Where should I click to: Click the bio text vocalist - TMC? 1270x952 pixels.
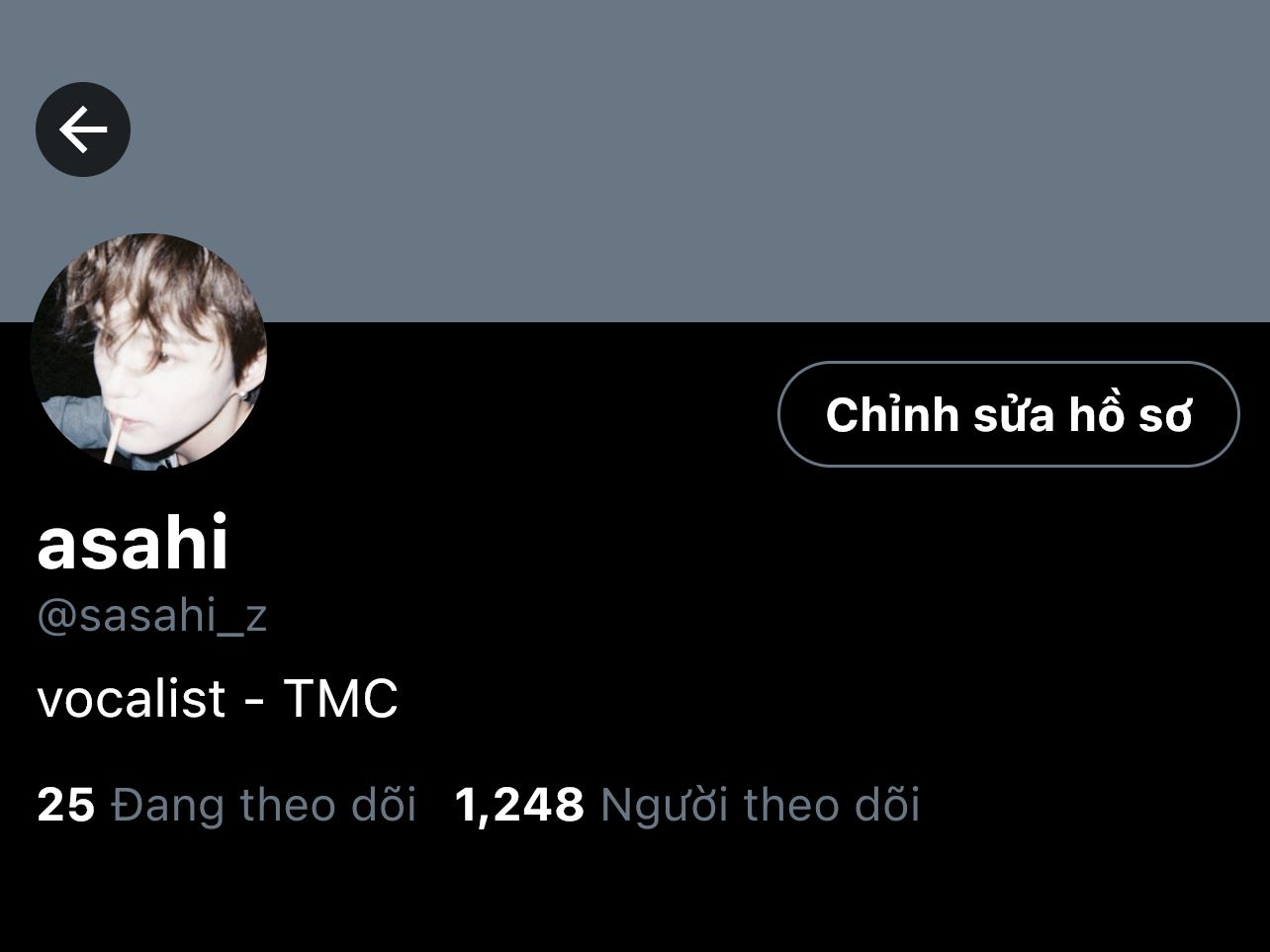(218, 698)
